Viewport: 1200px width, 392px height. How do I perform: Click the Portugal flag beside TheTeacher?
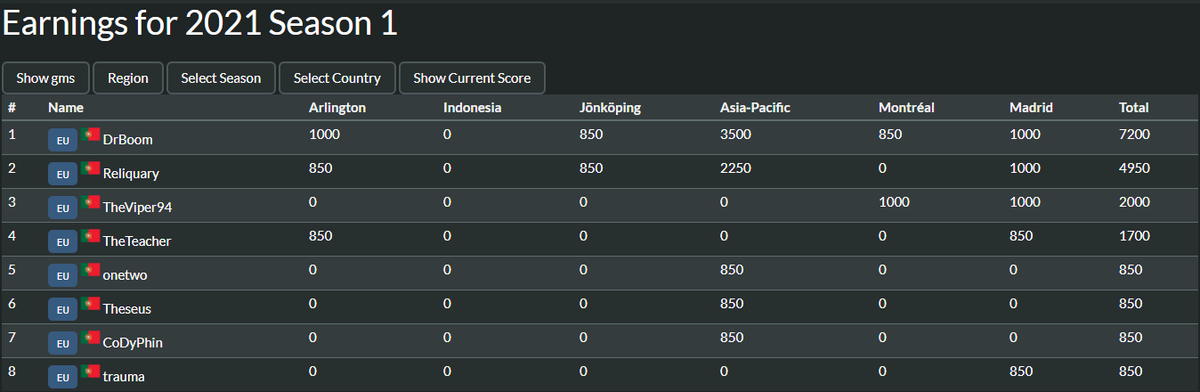pos(91,235)
